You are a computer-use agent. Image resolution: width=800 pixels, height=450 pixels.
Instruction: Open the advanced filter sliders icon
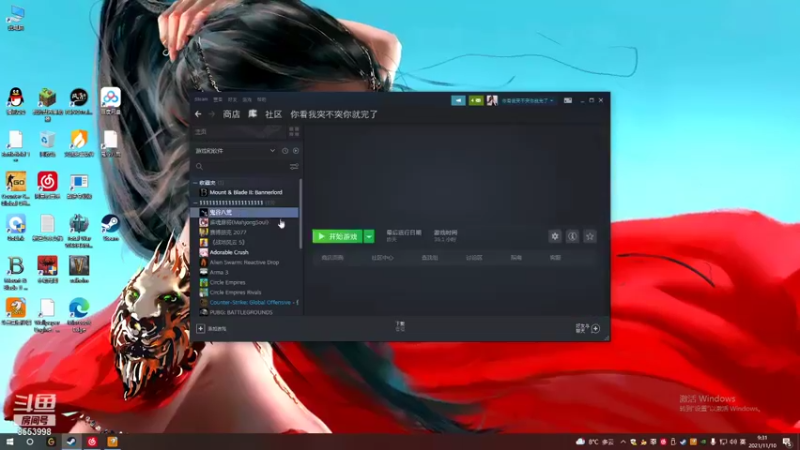click(x=294, y=167)
